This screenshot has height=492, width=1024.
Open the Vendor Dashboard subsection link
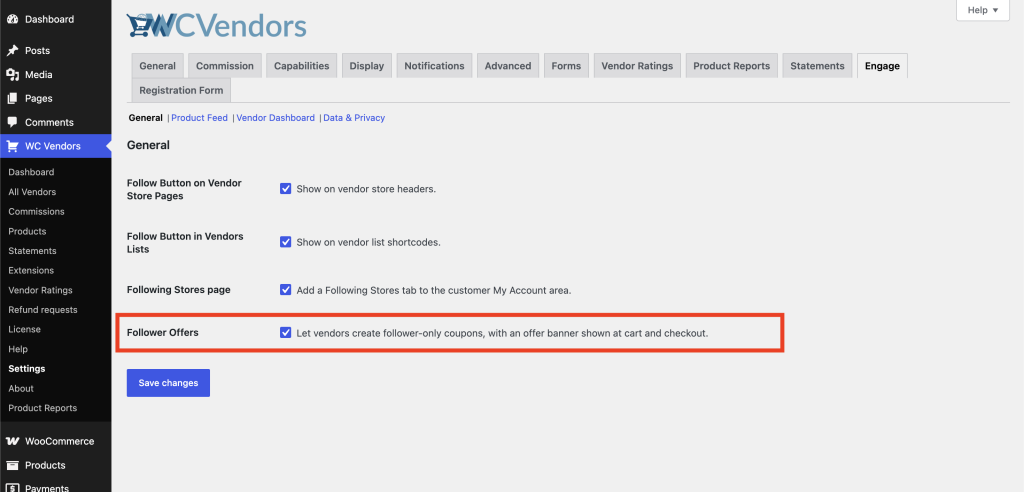[x=276, y=118]
